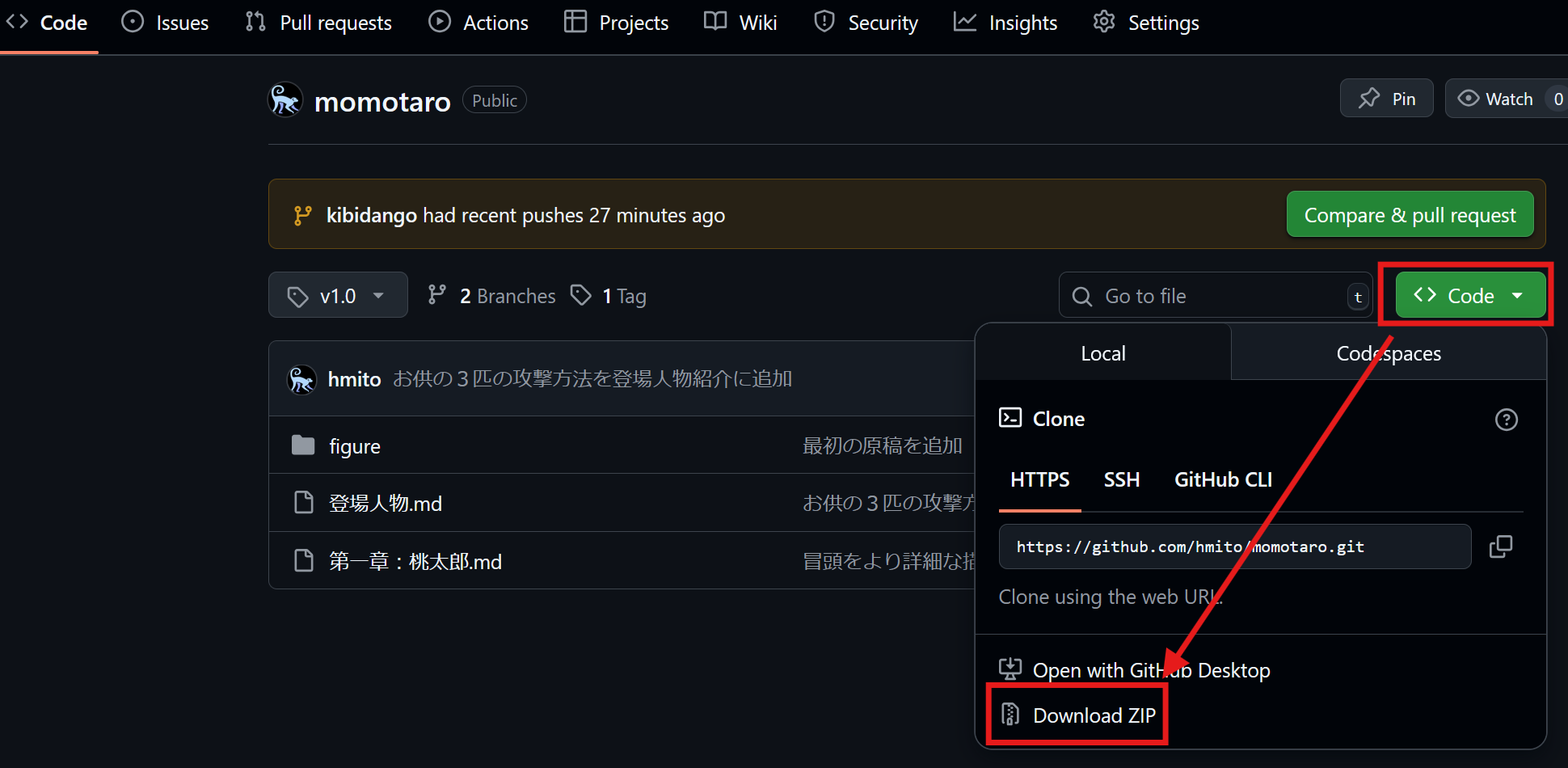Click the eye icon on Watch button

1468,99
